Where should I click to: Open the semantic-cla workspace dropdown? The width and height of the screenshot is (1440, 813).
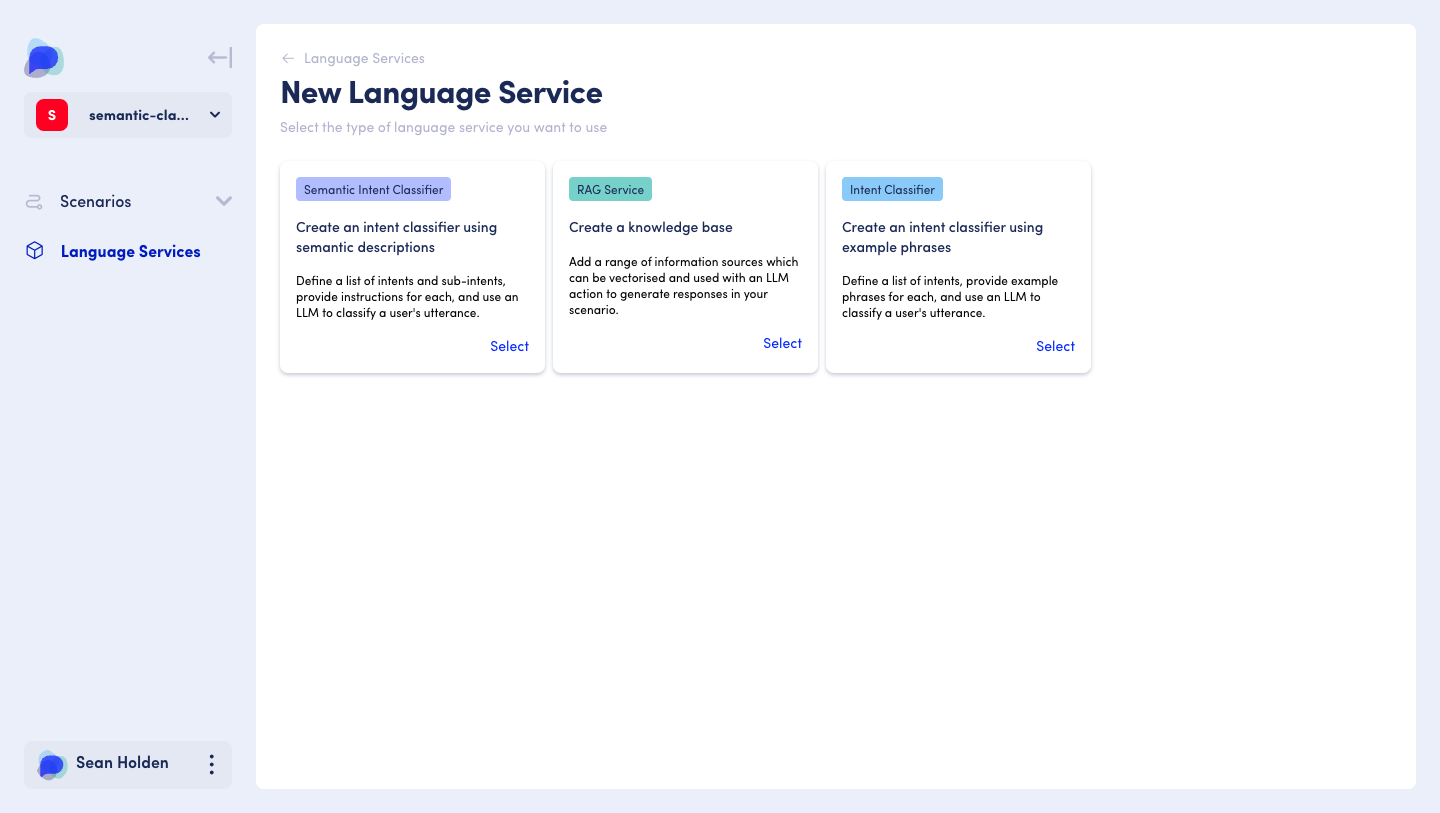tap(214, 115)
